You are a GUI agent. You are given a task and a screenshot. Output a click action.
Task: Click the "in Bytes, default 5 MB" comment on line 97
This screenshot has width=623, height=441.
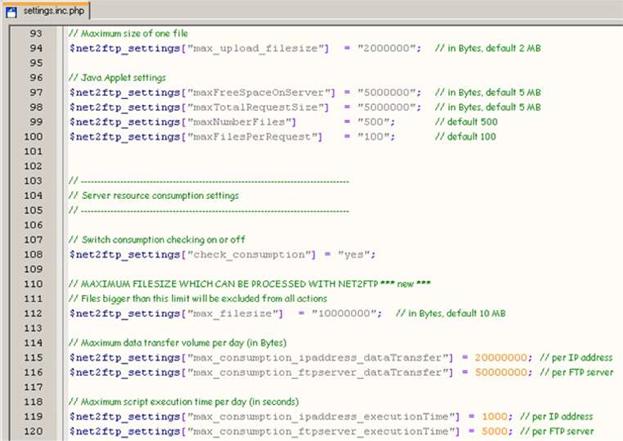(488, 93)
